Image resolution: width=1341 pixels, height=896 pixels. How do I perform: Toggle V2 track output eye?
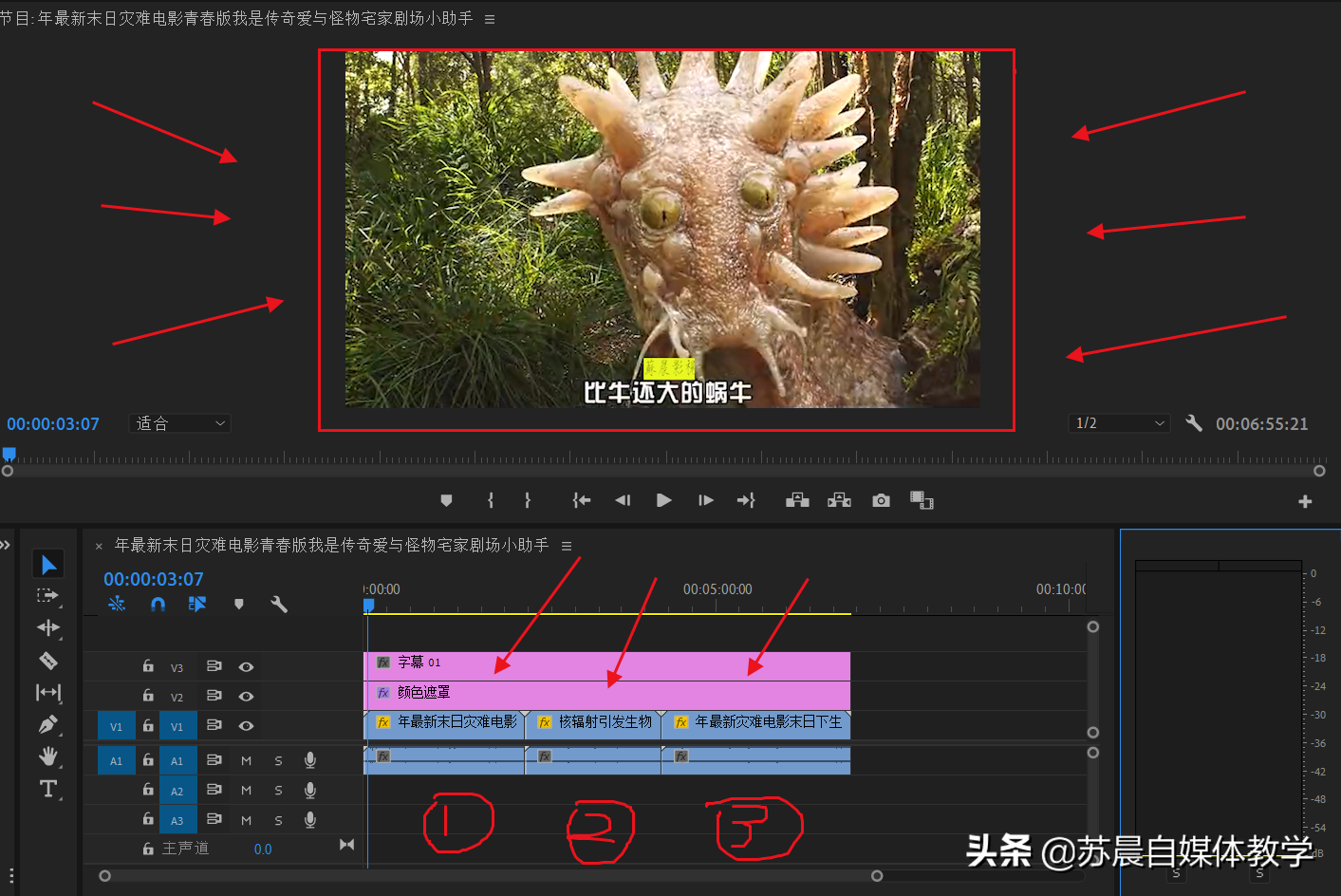click(246, 697)
